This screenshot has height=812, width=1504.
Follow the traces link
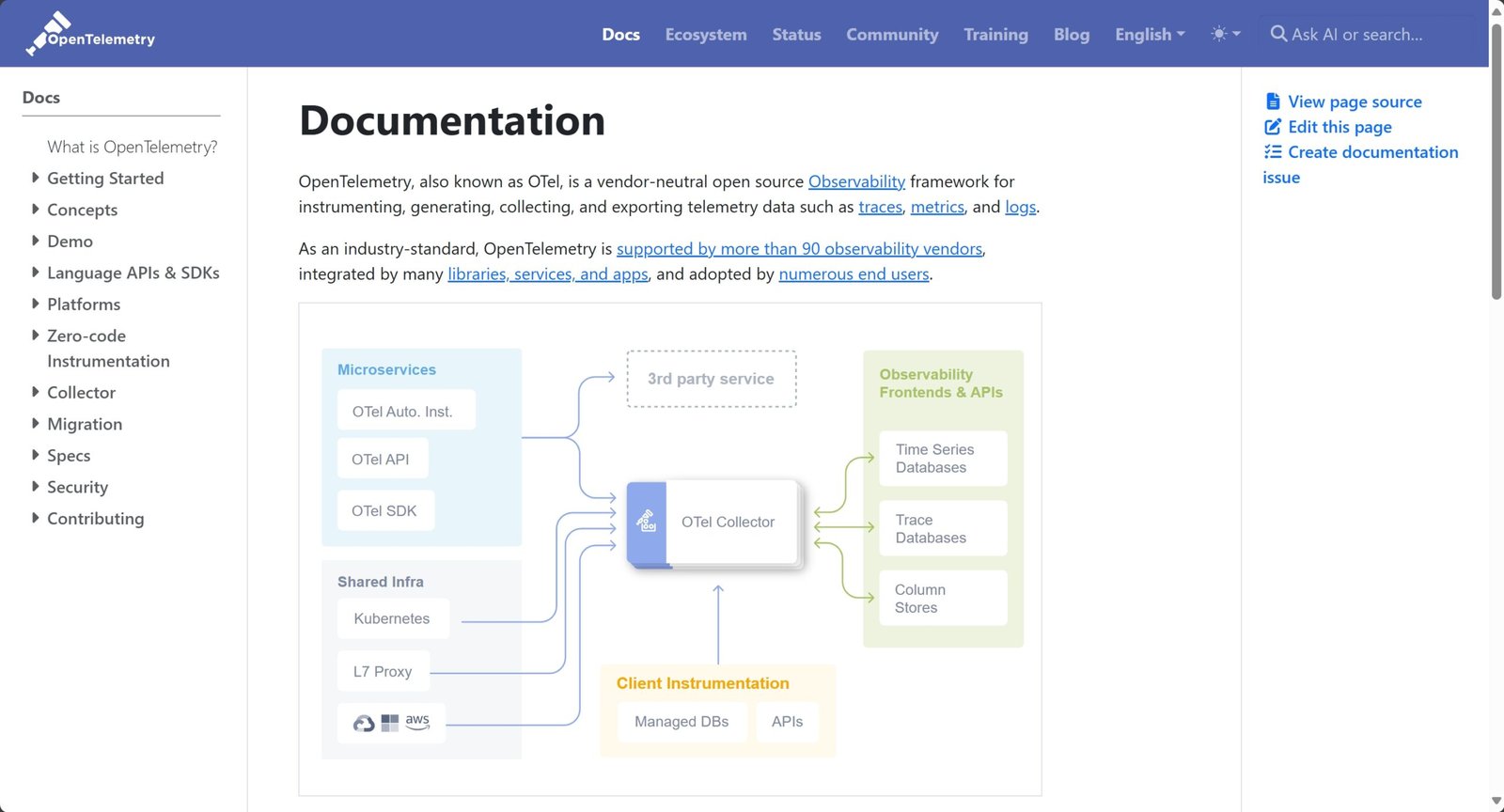[880, 207]
